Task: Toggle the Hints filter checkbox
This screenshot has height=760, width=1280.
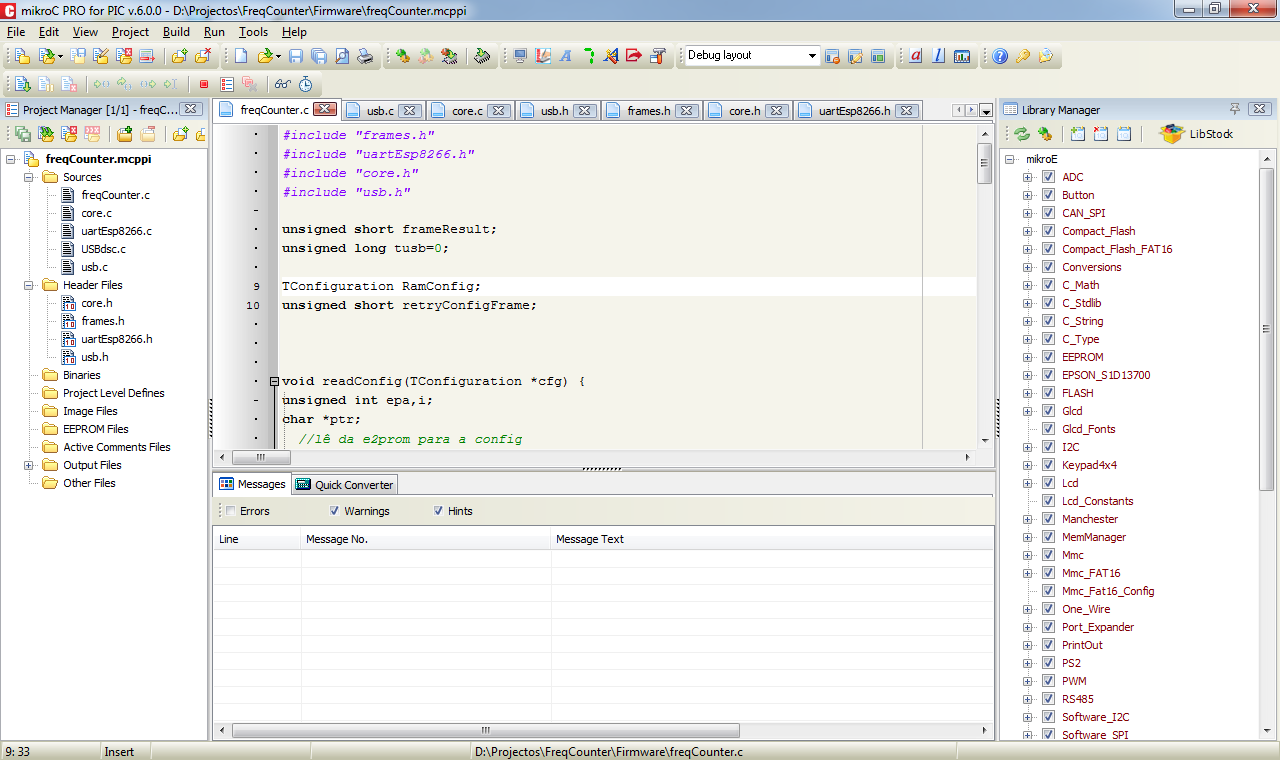Action: pos(438,511)
